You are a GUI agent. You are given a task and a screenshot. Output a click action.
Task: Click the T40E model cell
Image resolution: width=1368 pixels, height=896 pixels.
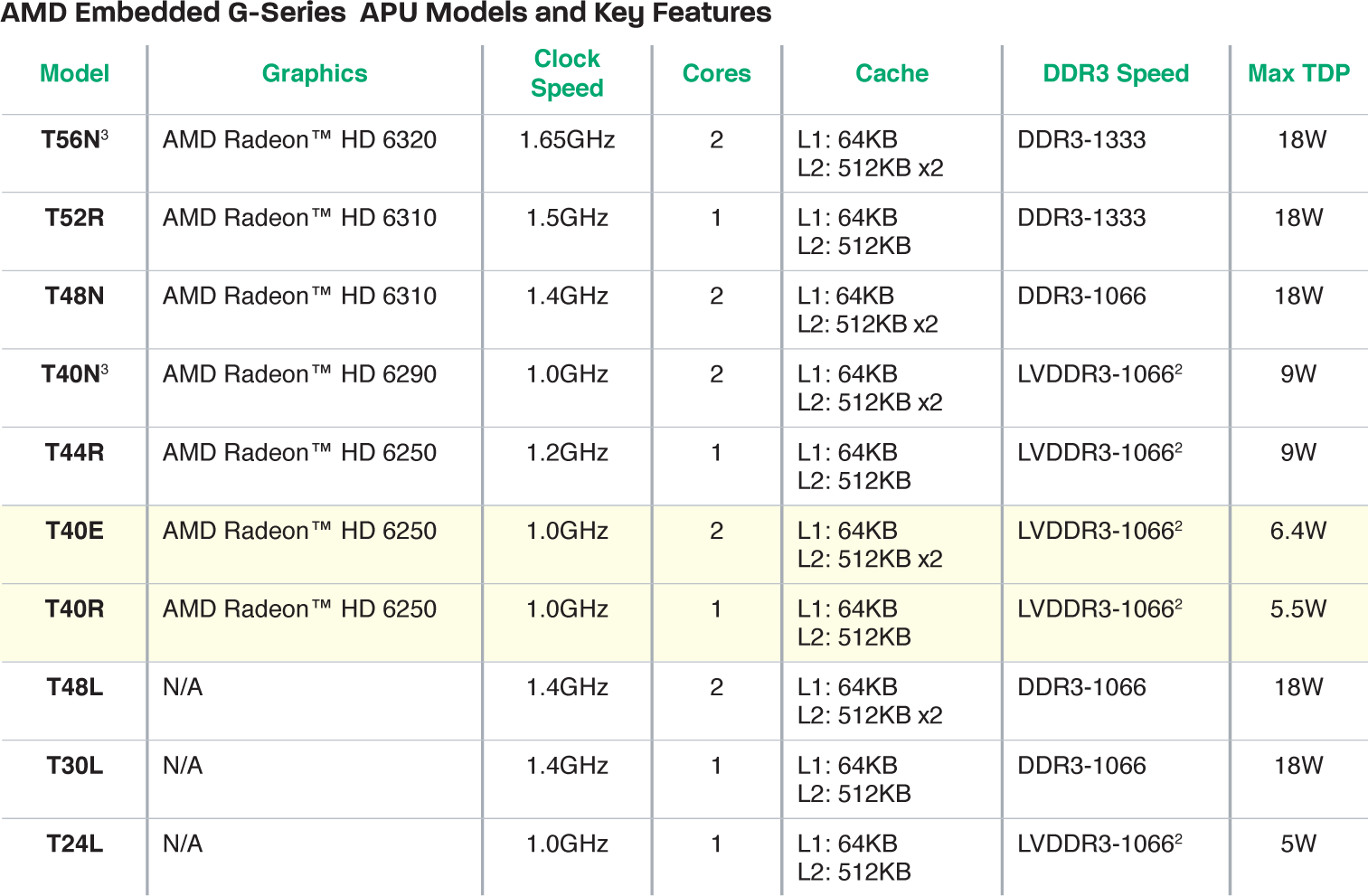(74, 531)
